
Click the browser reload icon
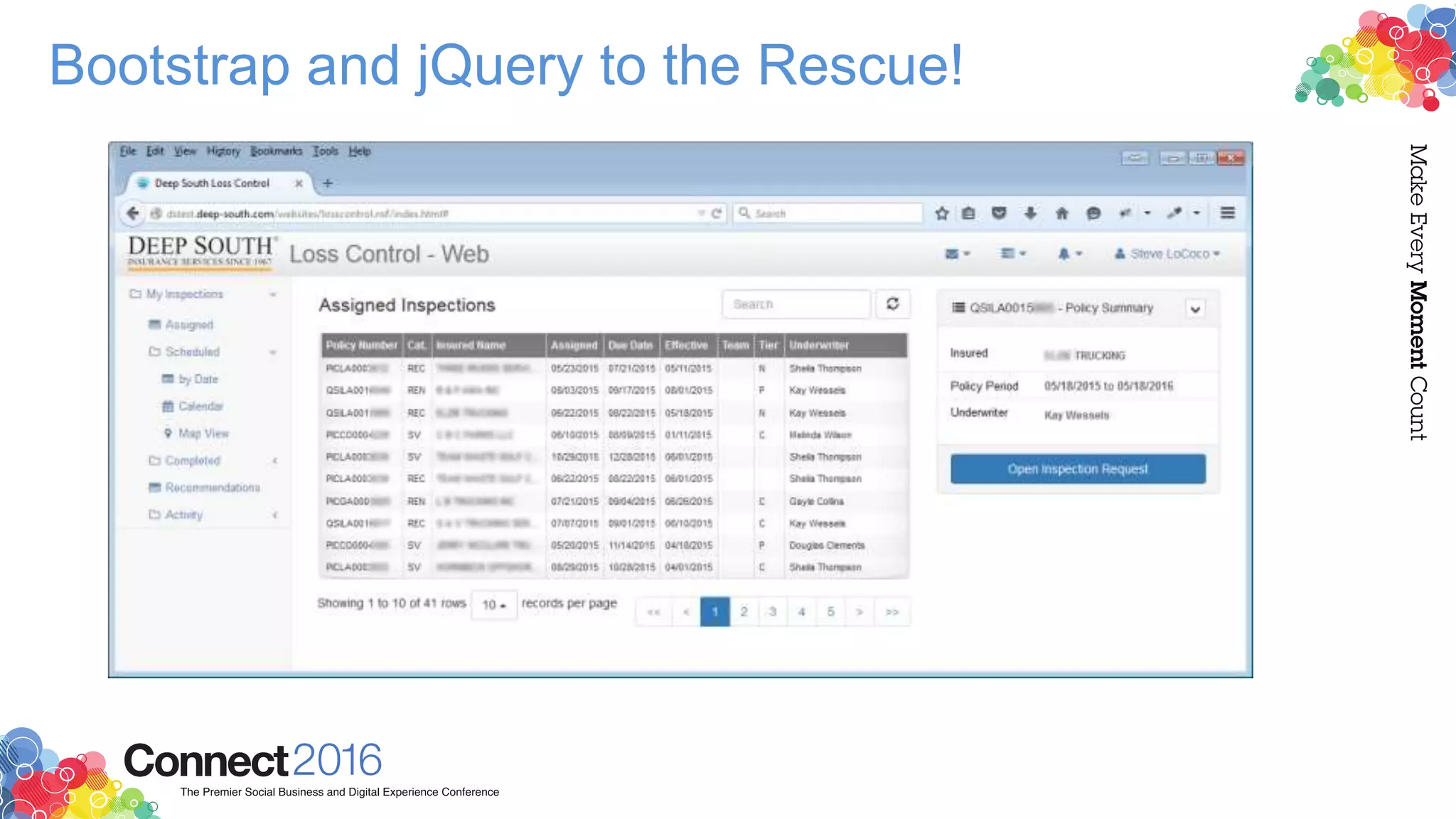click(717, 213)
